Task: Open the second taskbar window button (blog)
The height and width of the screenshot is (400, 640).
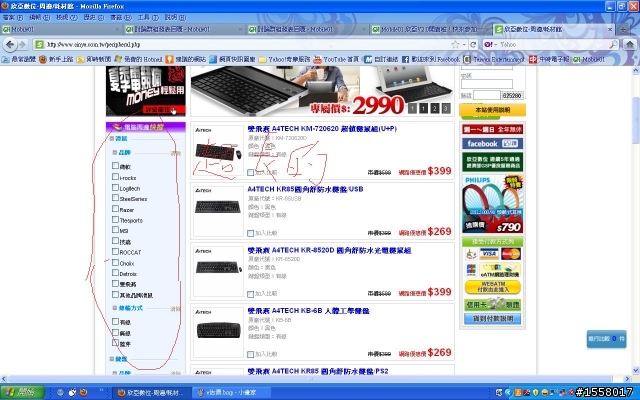Action: 231,393
